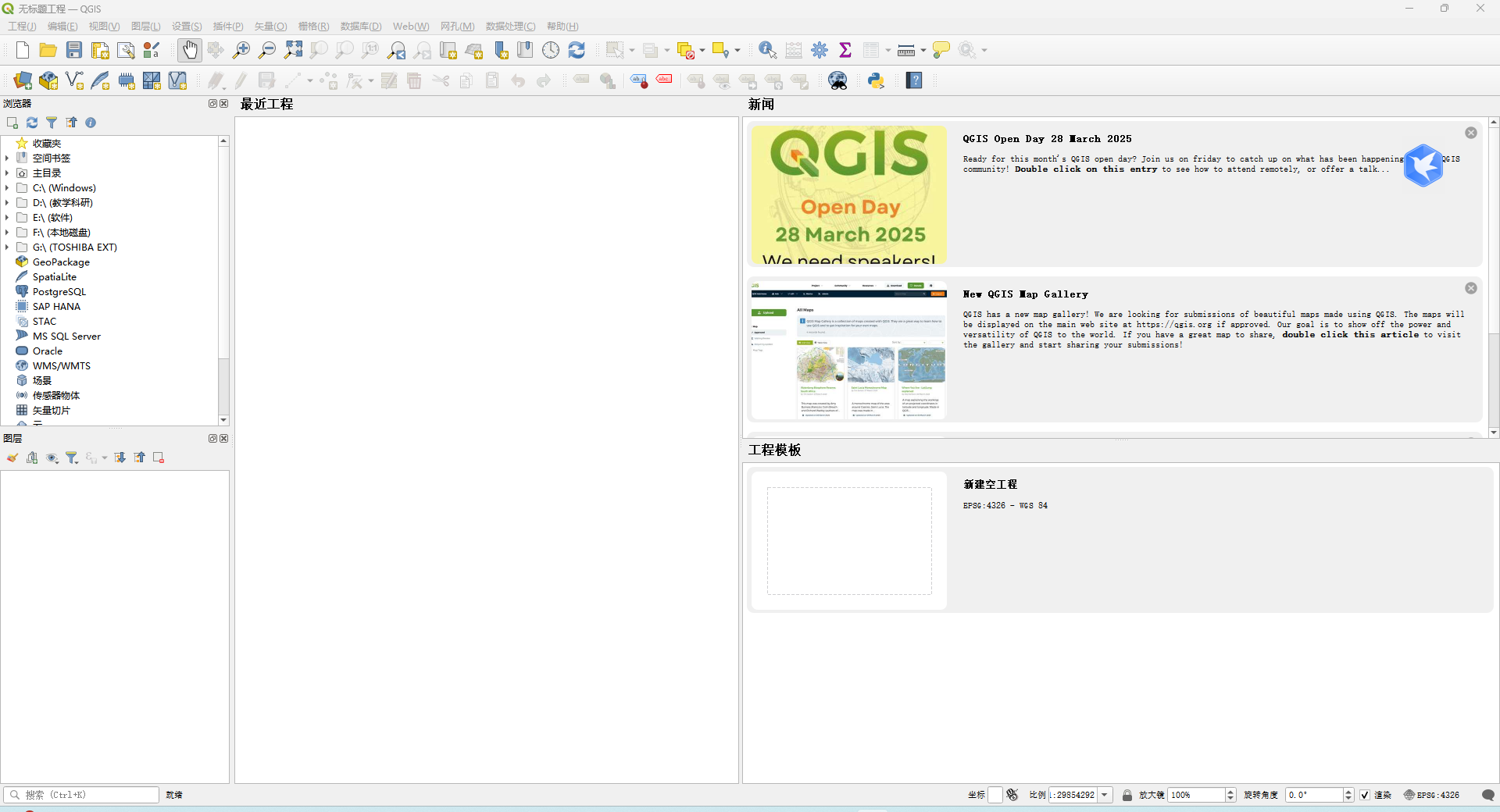Open the 矢量(O) menu
The width and height of the screenshot is (1500, 812).
pos(270,26)
